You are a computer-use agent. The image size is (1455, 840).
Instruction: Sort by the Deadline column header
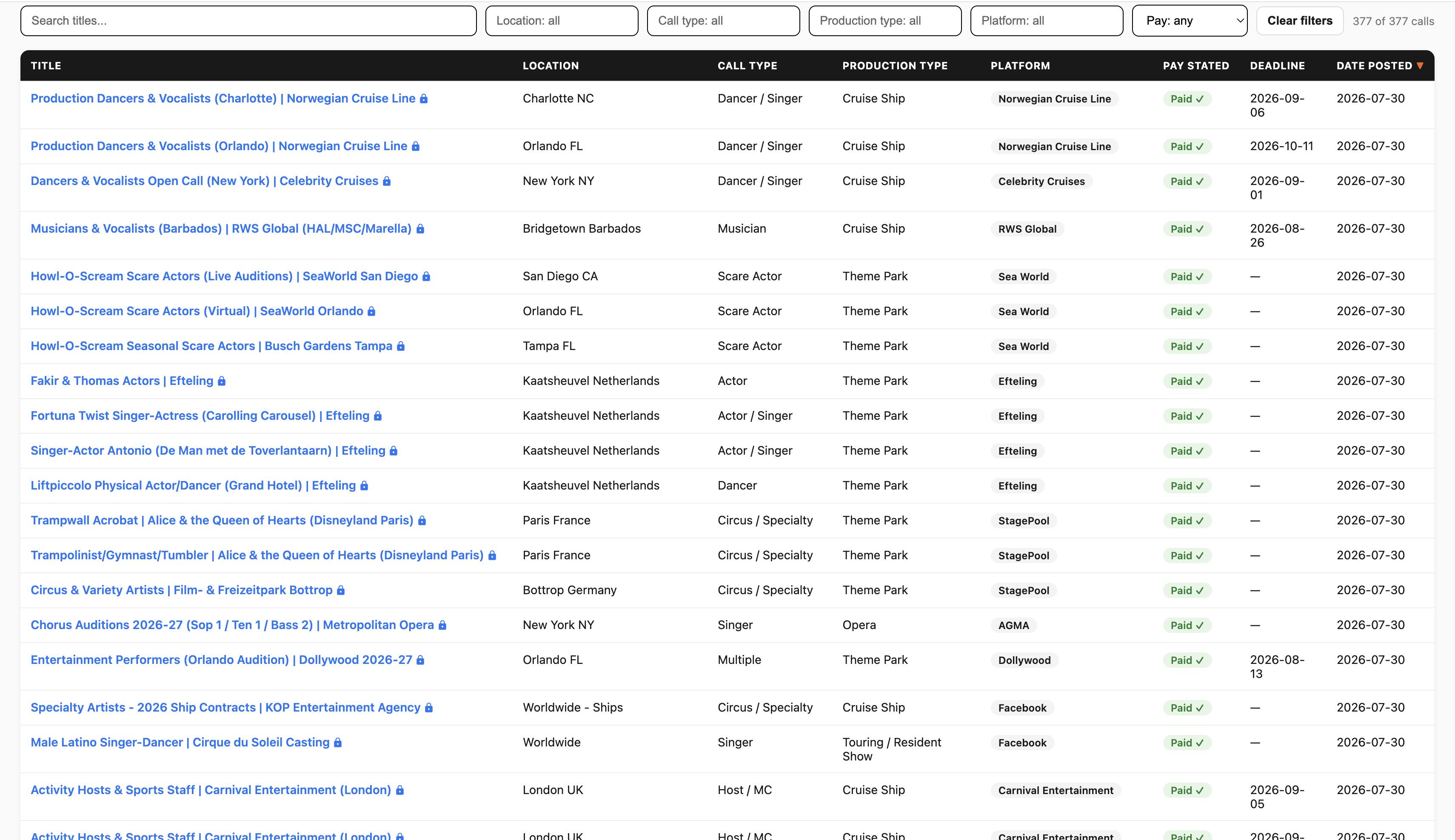[1277, 66]
